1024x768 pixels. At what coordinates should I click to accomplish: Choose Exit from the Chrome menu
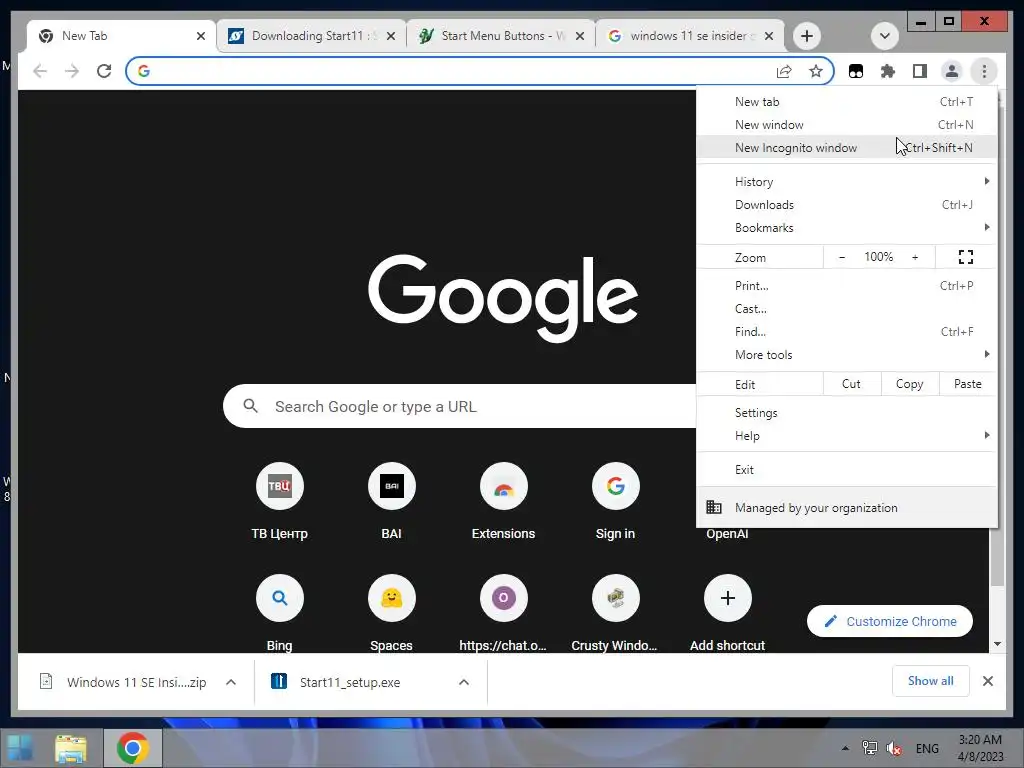pyautogui.click(x=847, y=470)
